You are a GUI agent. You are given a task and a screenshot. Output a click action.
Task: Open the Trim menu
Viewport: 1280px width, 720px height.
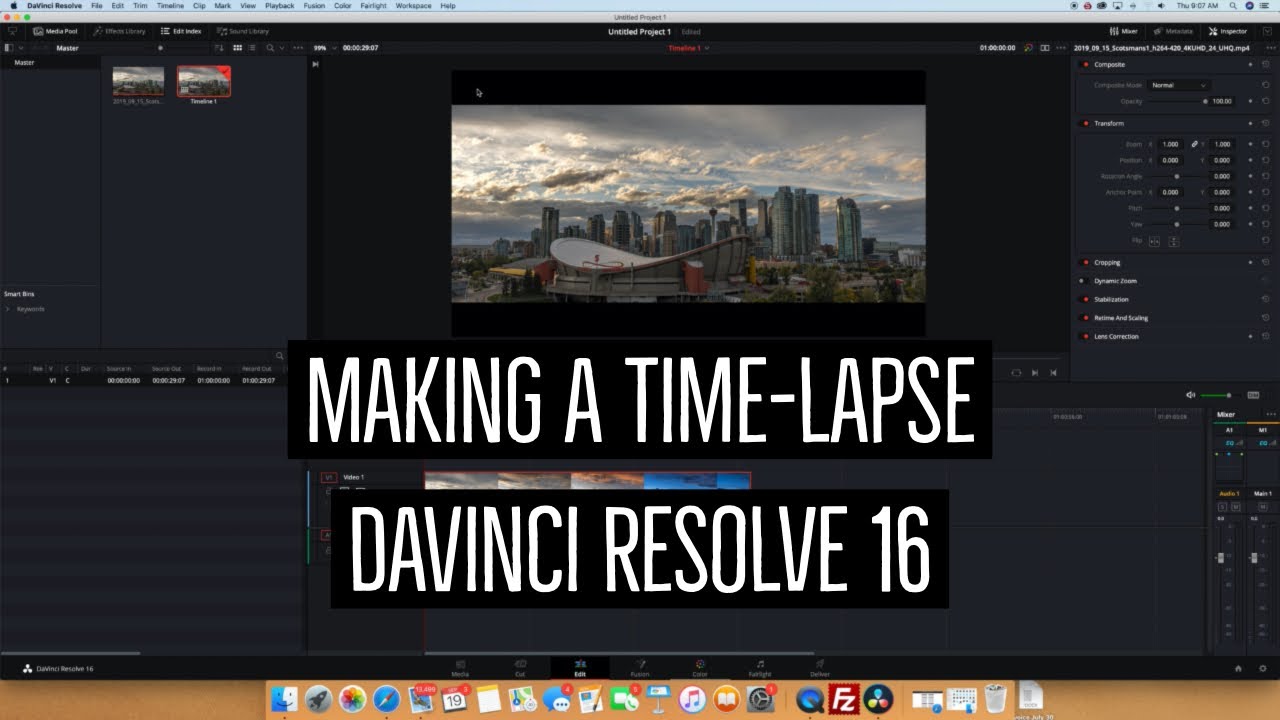[140, 6]
